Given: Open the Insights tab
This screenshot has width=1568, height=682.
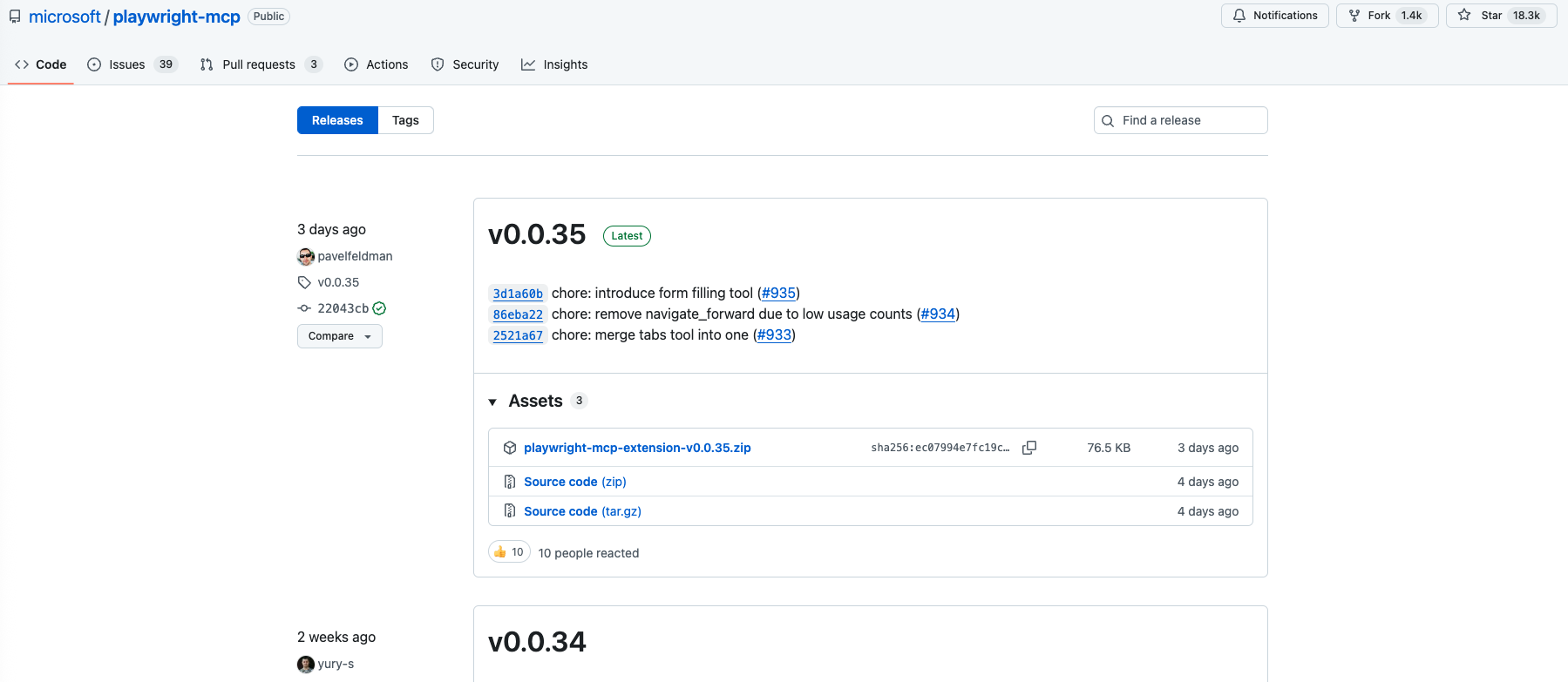Looking at the screenshot, I should [554, 64].
